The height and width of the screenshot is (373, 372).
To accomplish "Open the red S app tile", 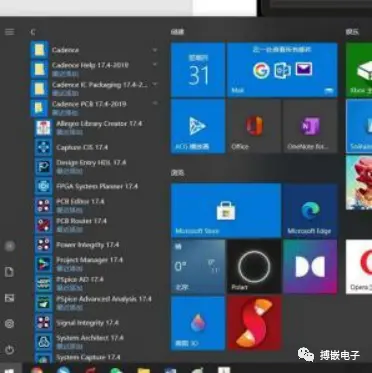I will coord(254,323).
